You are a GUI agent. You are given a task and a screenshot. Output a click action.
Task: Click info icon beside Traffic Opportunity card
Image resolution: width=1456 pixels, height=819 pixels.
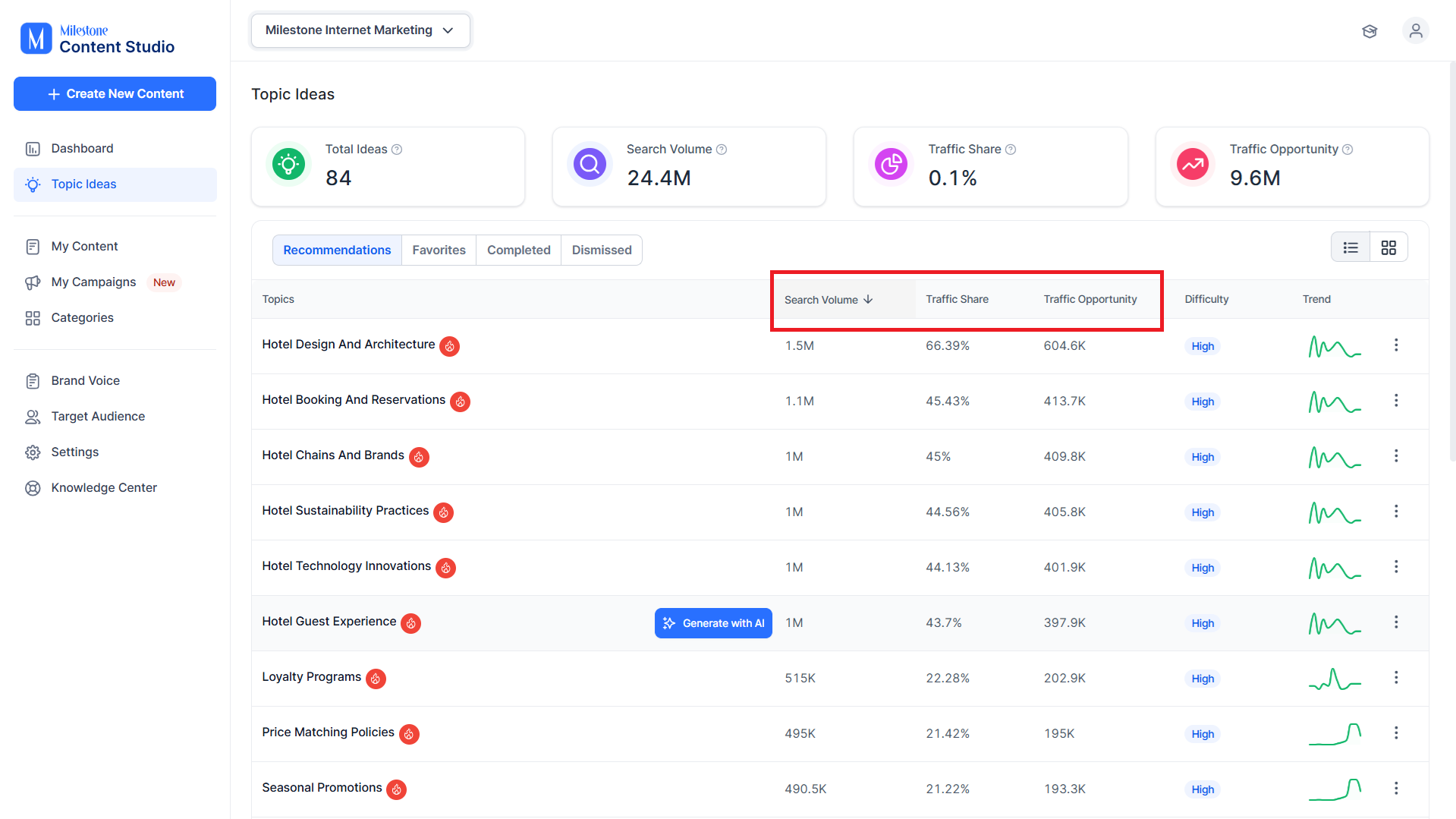click(1348, 150)
